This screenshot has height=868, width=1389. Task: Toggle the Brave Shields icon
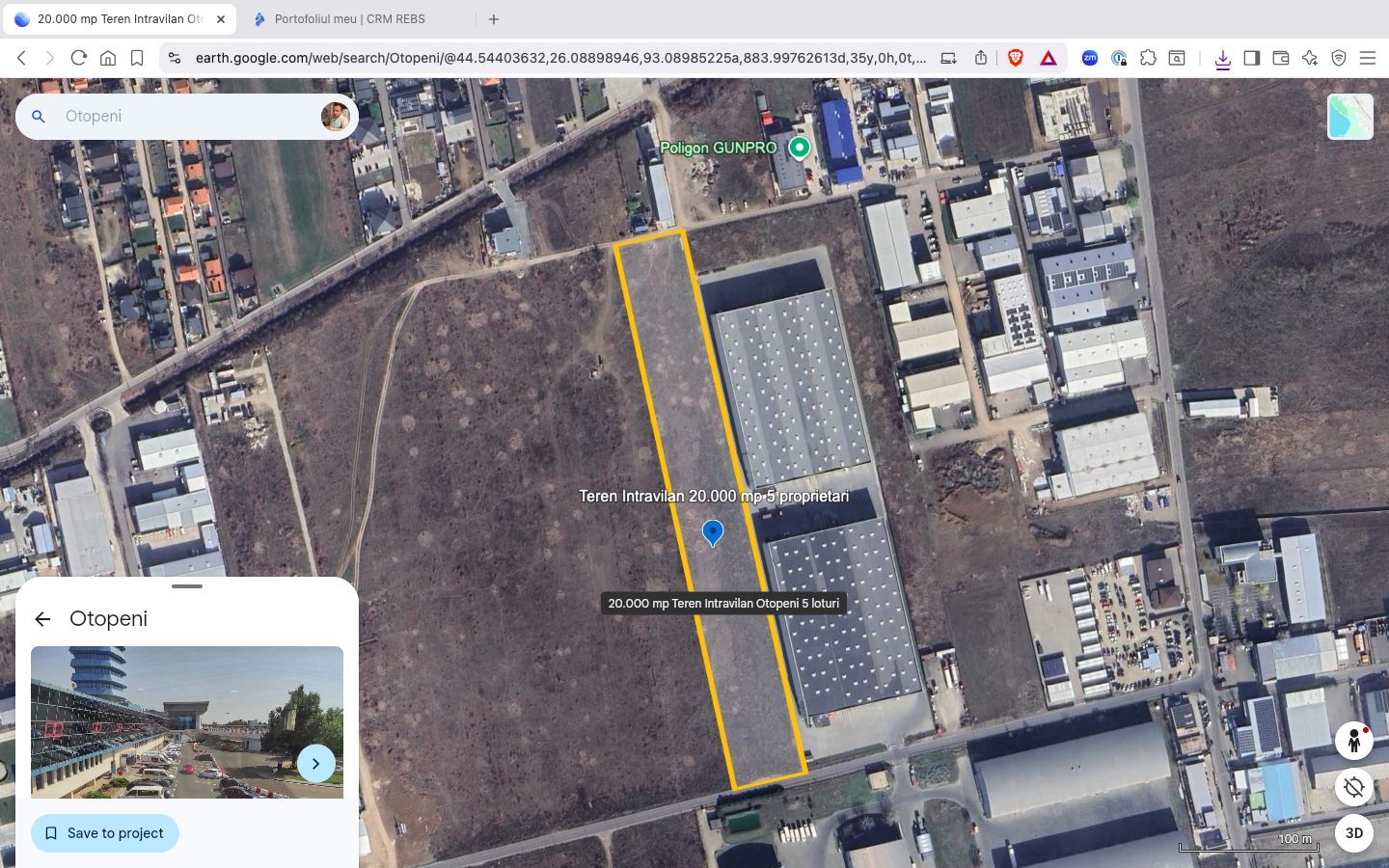(1015, 58)
